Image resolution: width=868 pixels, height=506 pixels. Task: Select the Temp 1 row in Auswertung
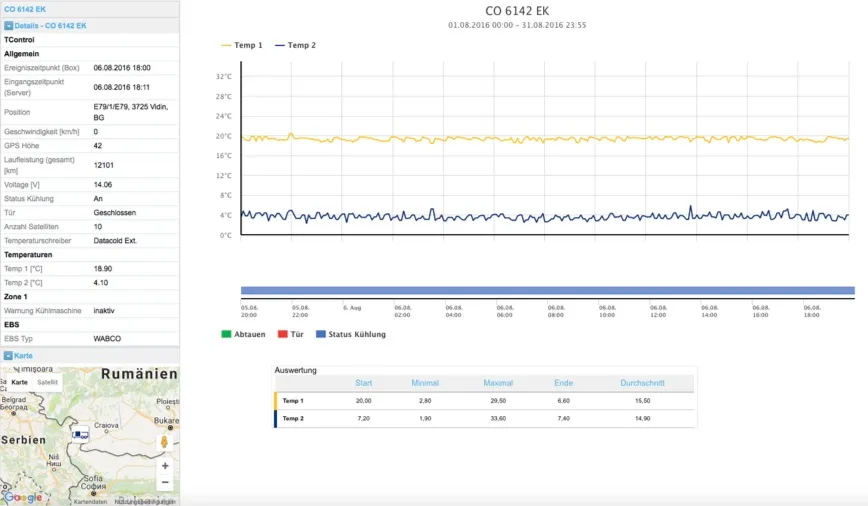click(x=484, y=401)
